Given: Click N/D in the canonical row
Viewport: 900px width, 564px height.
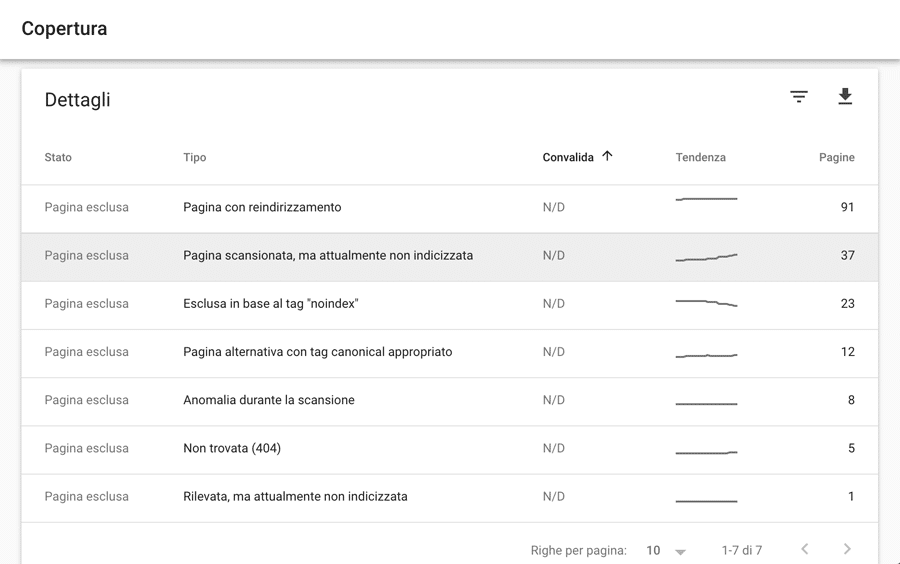Looking at the screenshot, I should (x=554, y=352).
